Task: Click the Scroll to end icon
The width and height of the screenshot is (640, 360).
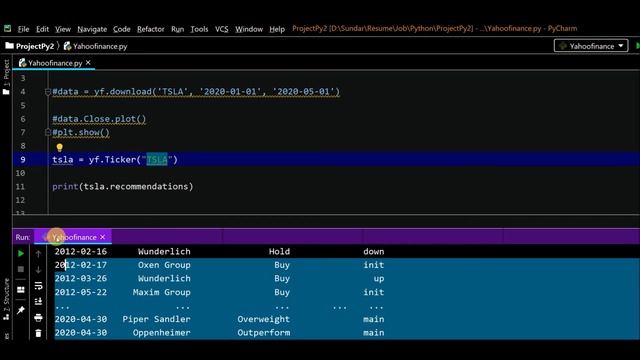Action: coord(38,302)
